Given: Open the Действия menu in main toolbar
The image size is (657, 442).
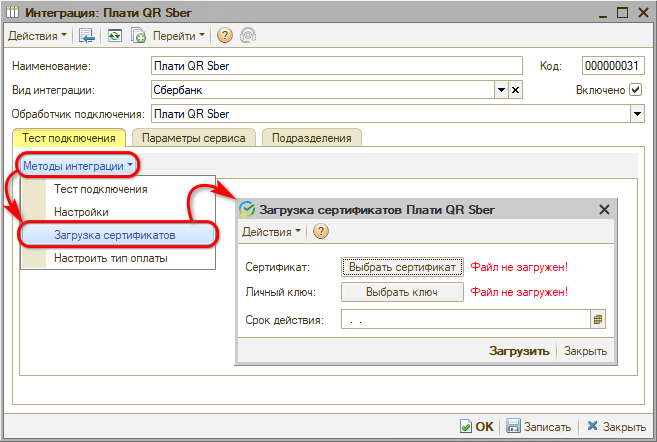Looking at the screenshot, I should click(x=37, y=36).
